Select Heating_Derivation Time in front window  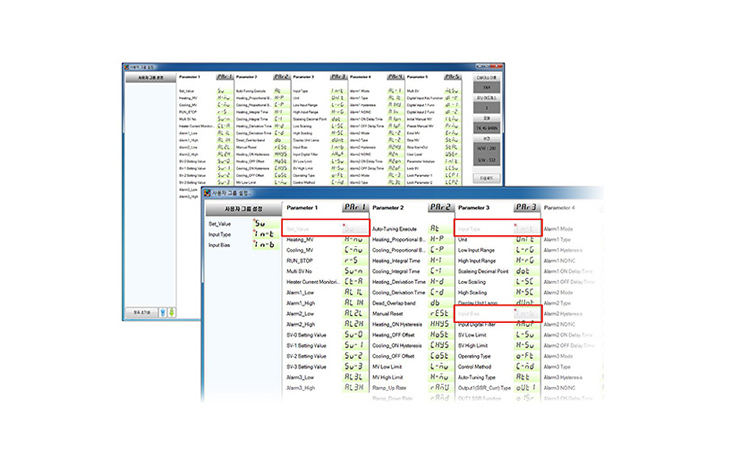(x=399, y=282)
